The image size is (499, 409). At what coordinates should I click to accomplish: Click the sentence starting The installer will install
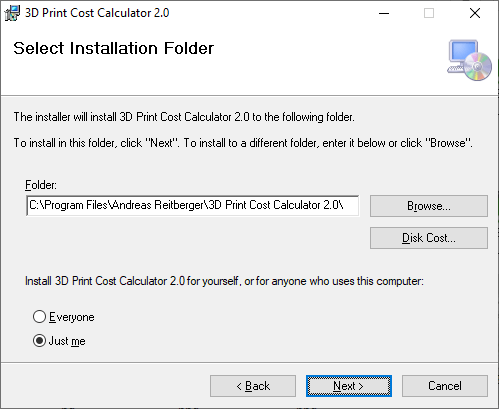tap(184, 117)
